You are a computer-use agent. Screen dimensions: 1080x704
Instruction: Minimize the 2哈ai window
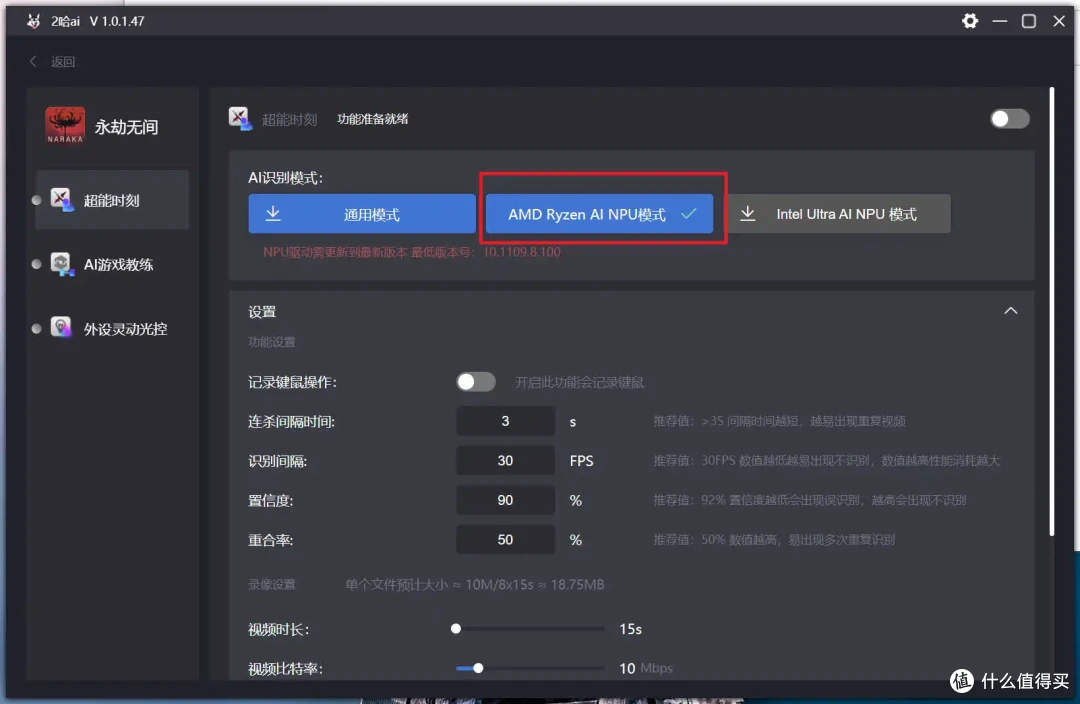coord(999,21)
